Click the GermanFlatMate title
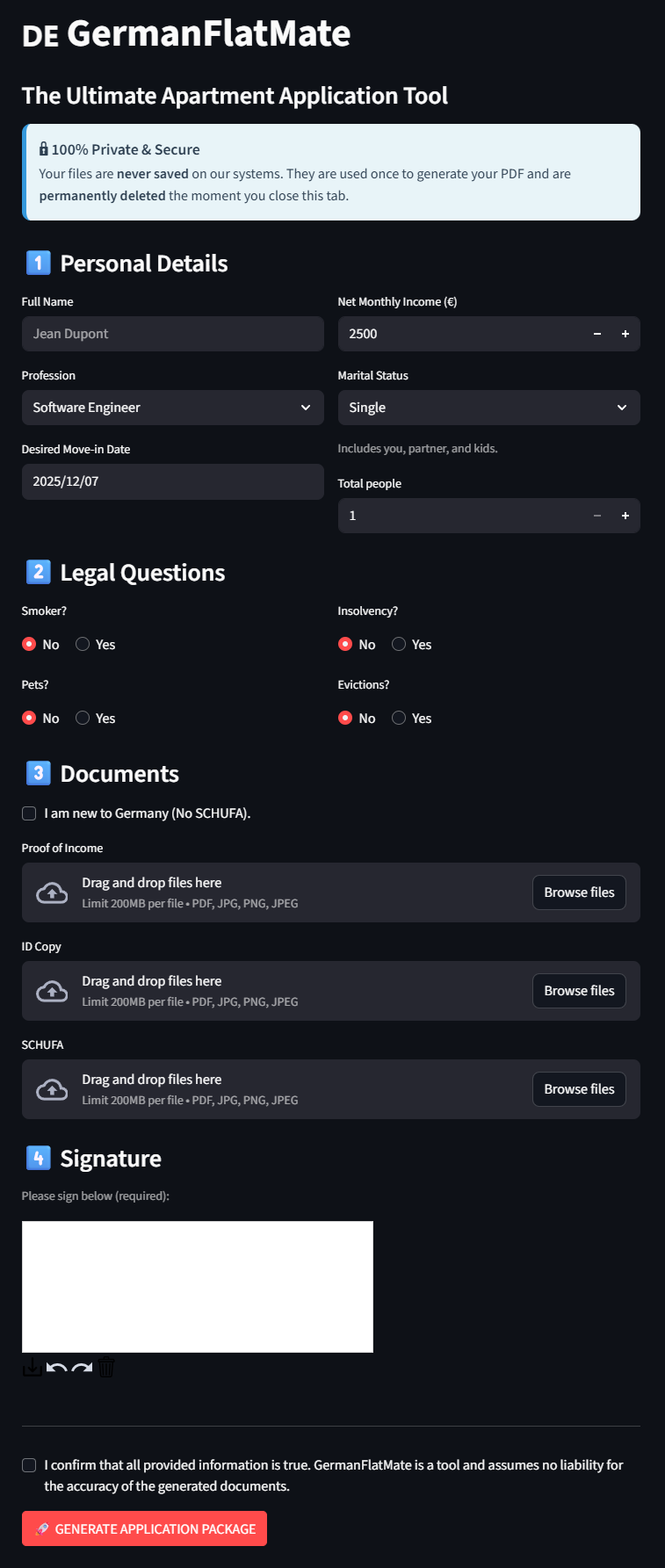The height and width of the screenshot is (1568, 665). [209, 33]
